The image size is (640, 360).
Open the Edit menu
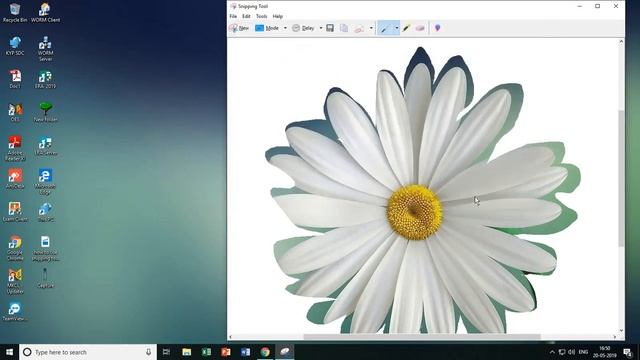click(x=246, y=16)
